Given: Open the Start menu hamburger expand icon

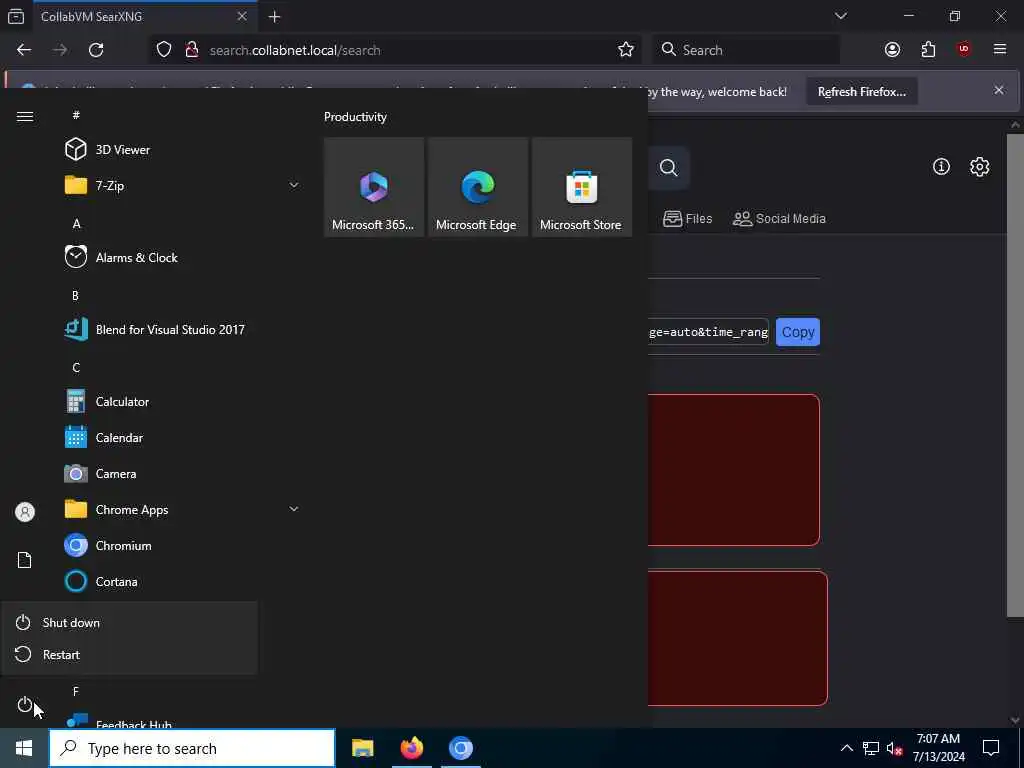Looking at the screenshot, I should point(25,116).
